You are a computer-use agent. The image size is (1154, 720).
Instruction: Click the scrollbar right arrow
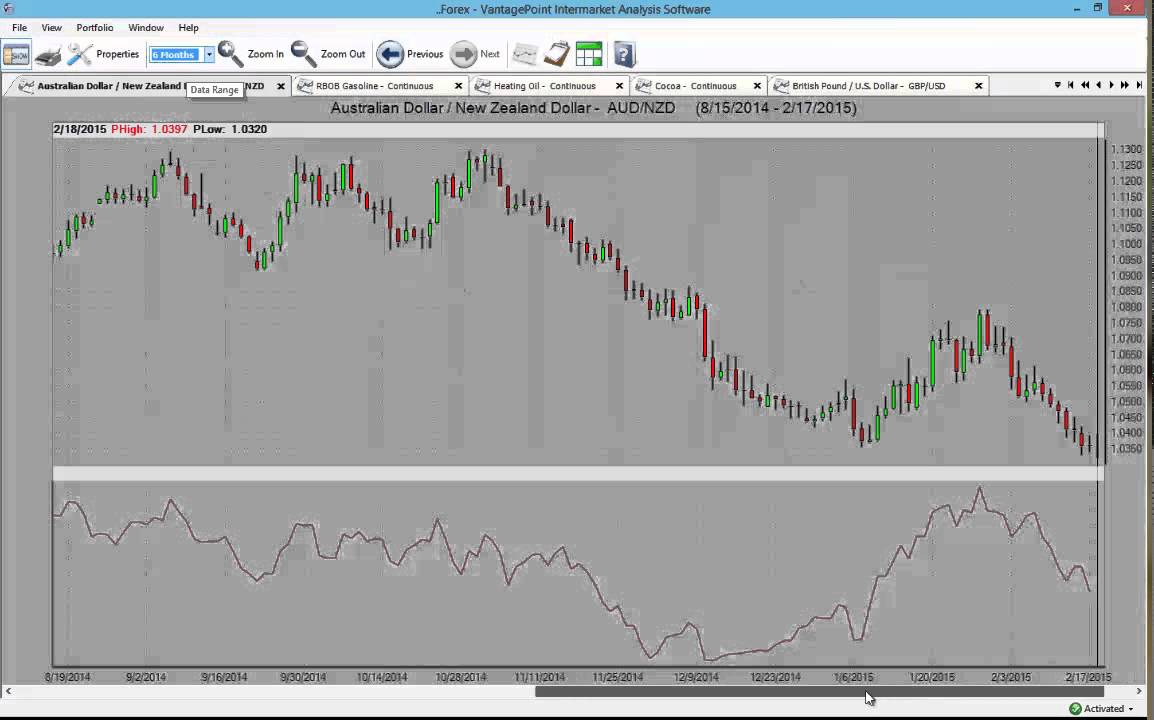pyautogui.click(x=1141, y=691)
